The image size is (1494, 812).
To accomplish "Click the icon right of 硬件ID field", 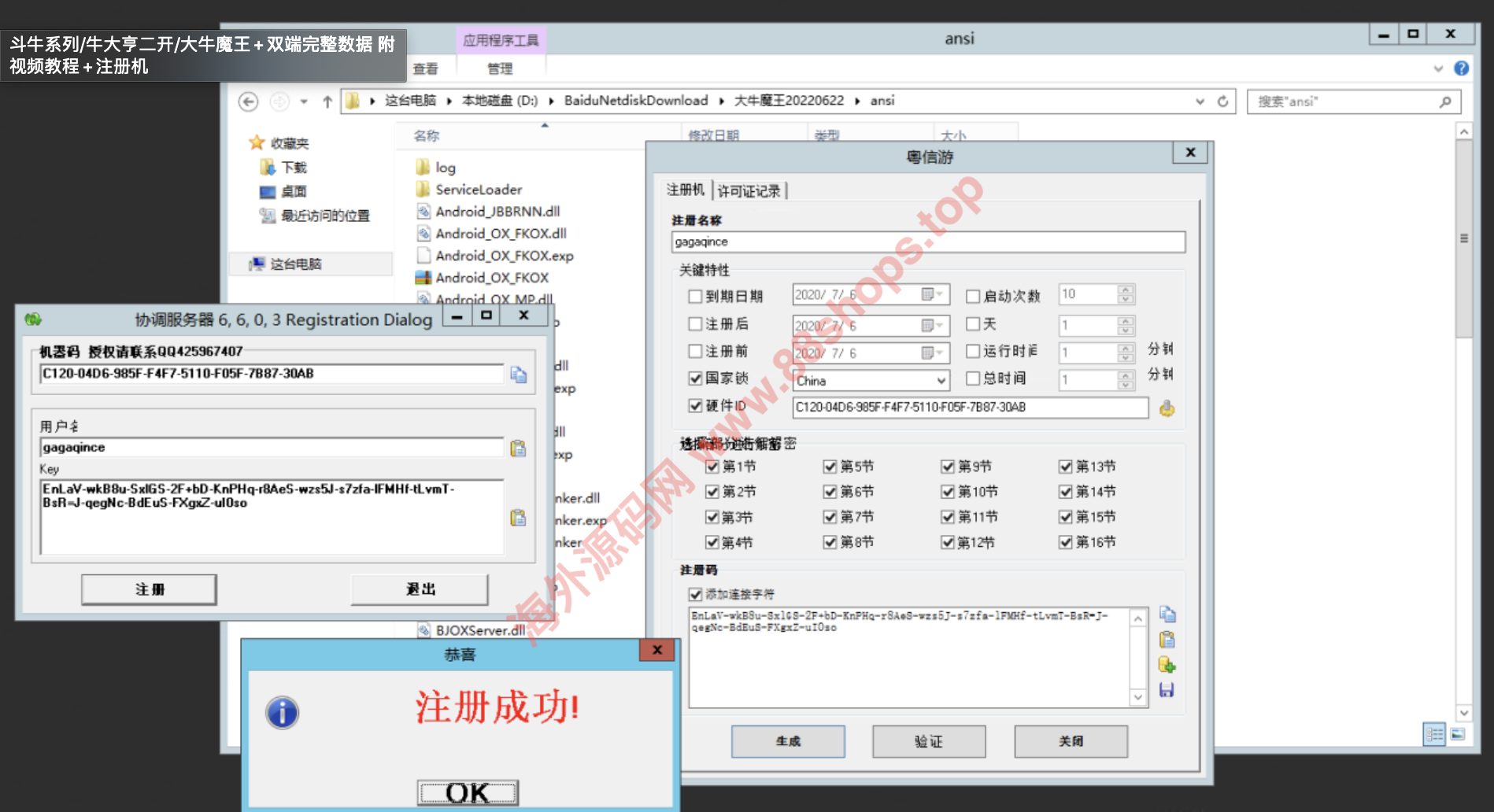I will (x=1167, y=408).
